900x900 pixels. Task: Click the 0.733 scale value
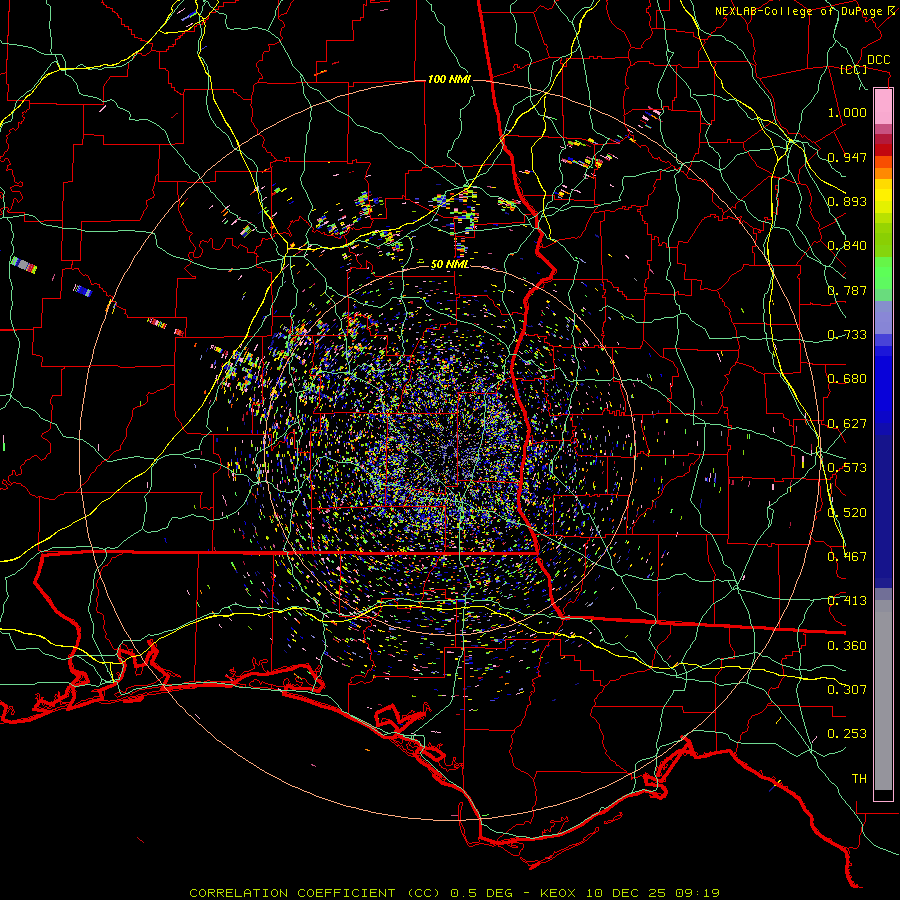(x=847, y=335)
